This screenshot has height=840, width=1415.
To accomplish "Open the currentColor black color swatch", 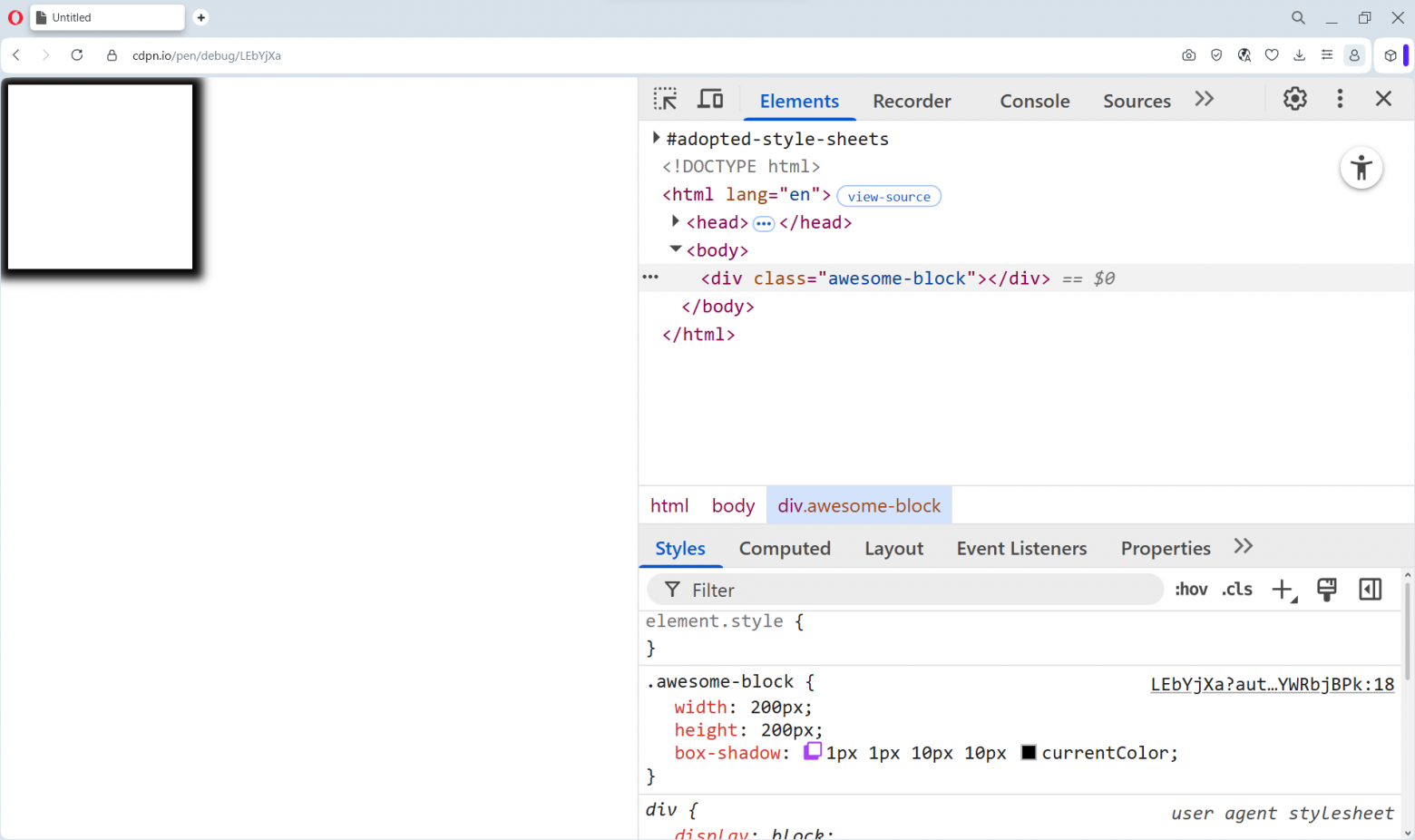I will click(x=1029, y=752).
